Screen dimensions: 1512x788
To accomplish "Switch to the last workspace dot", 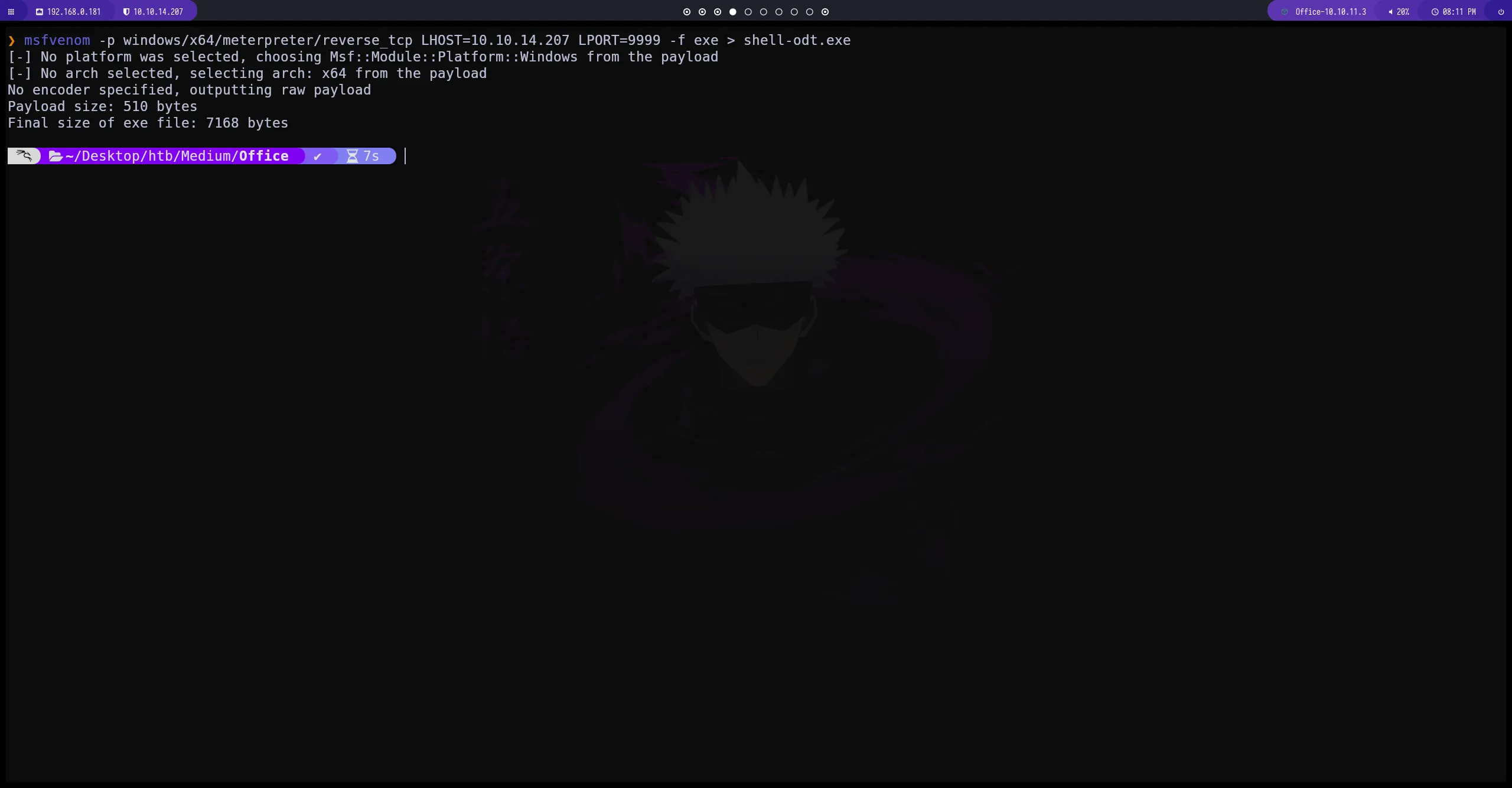I will (825, 12).
